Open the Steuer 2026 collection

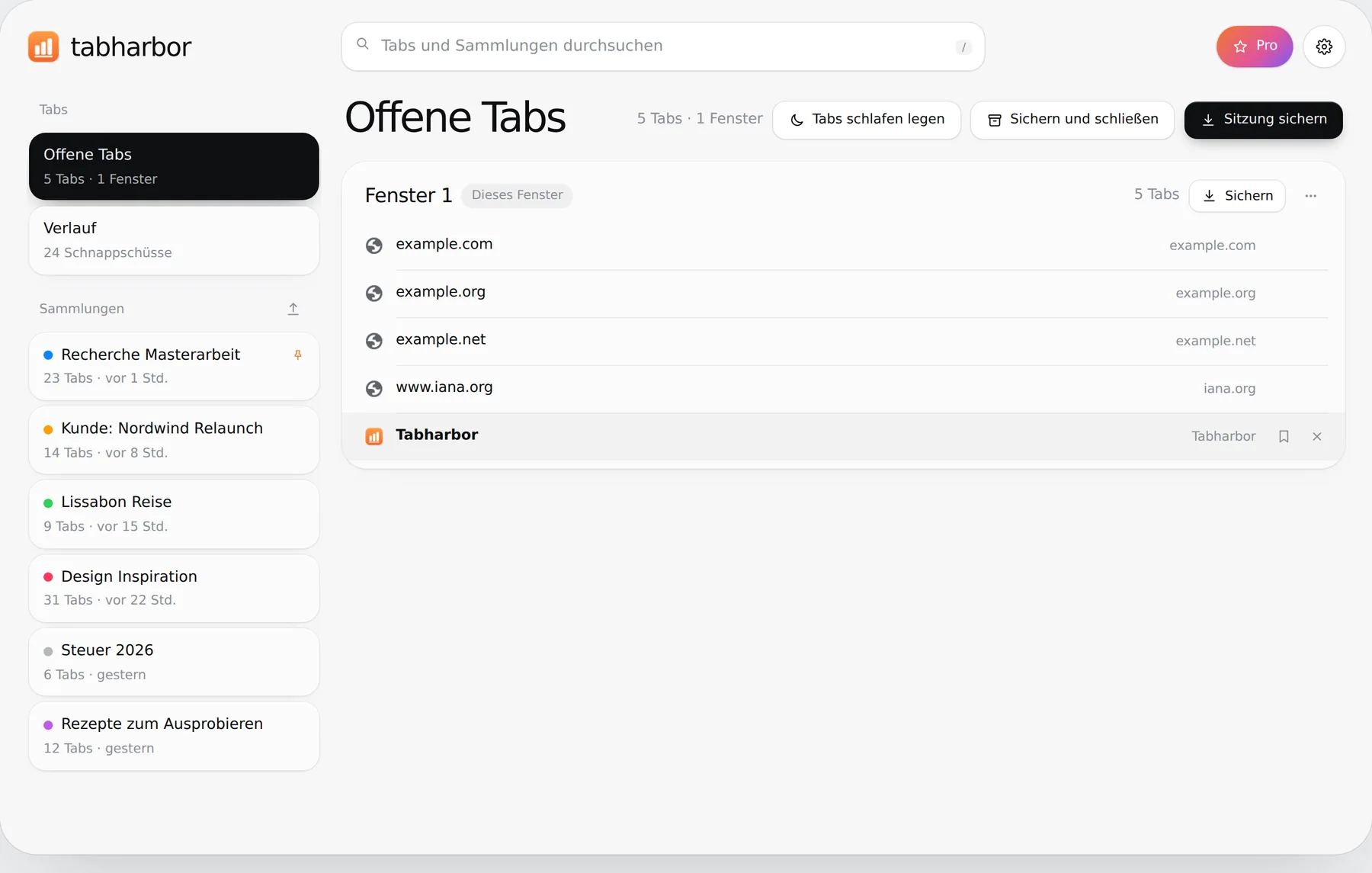tap(174, 662)
